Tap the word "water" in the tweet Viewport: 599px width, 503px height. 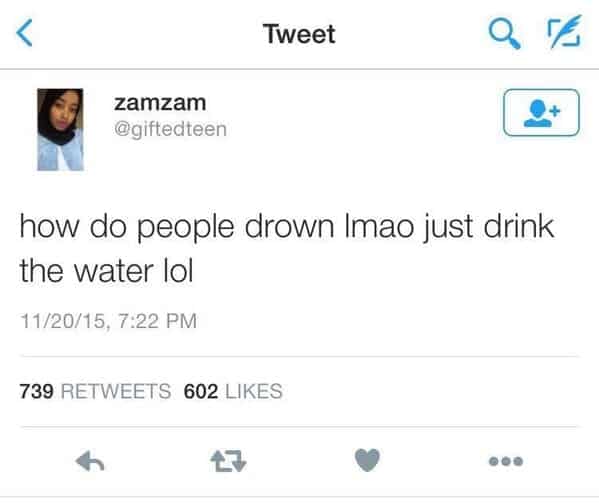coord(114,271)
